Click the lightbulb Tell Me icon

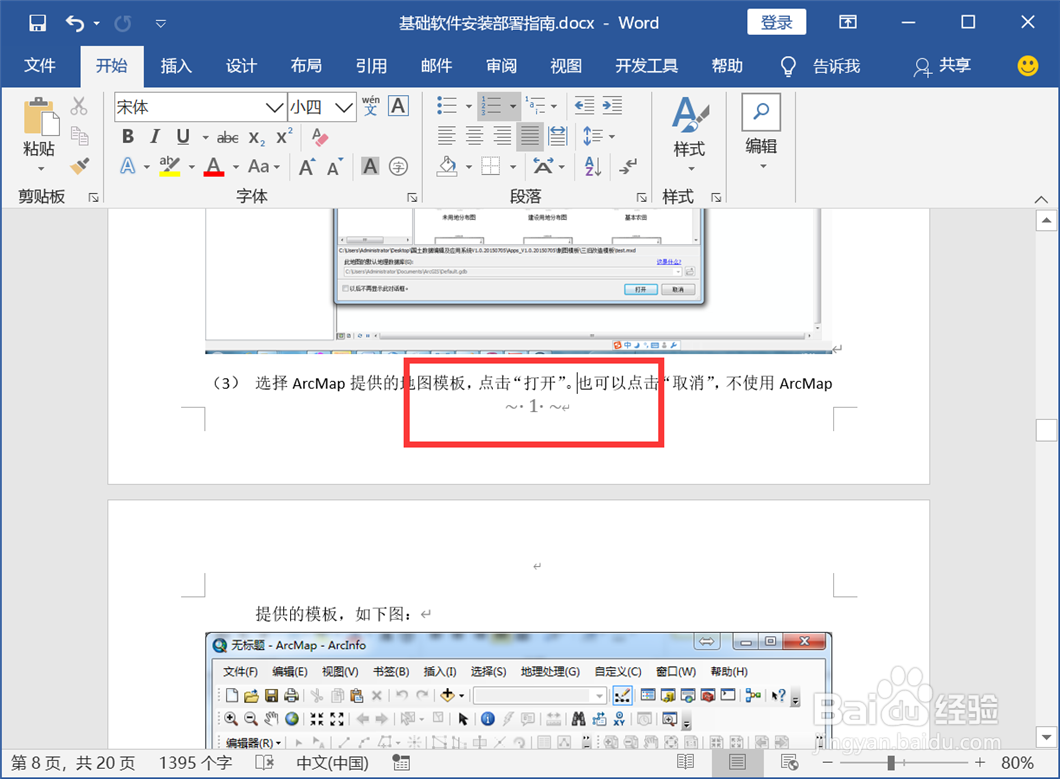(x=788, y=66)
